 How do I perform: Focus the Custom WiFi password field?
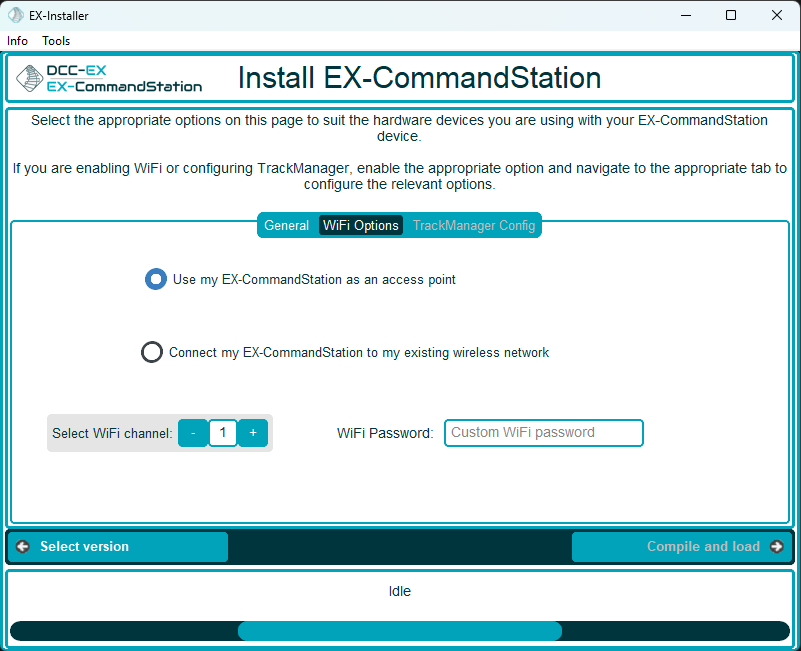(x=544, y=433)
